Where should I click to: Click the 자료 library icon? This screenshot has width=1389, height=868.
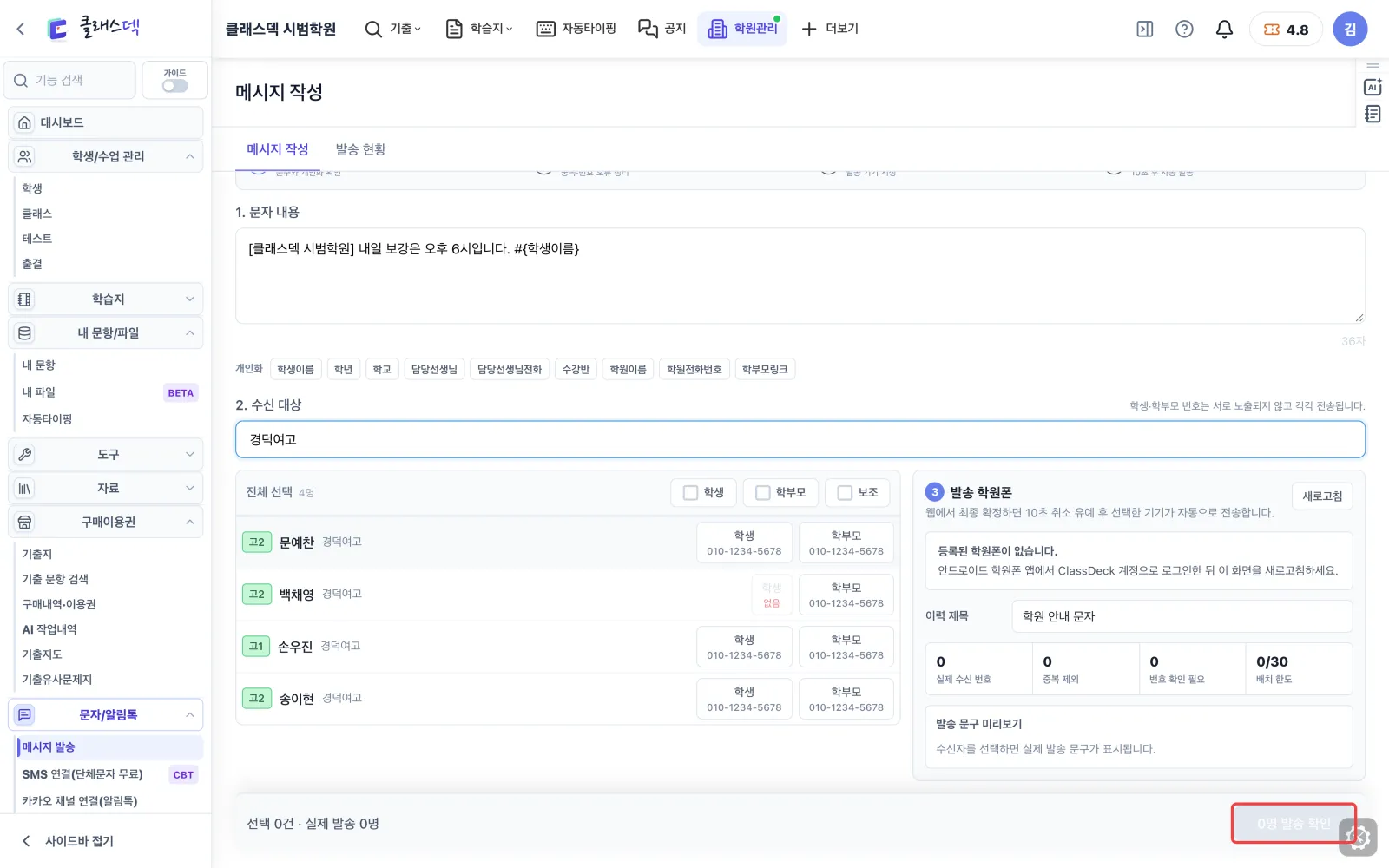pos(24,488)
